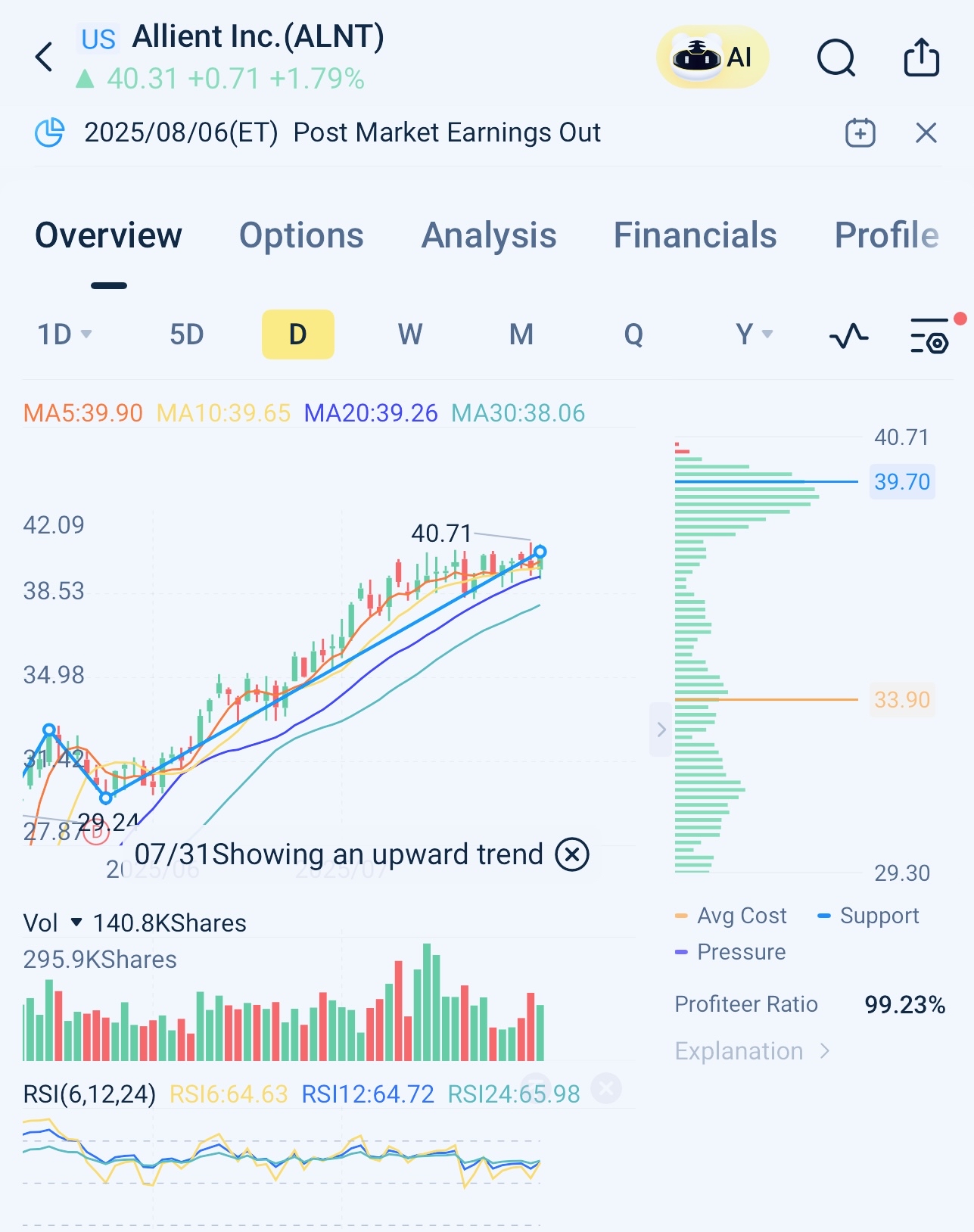Switch chart to W weekly period
This screenshot has width=974, height=1232.
[409, 334]
